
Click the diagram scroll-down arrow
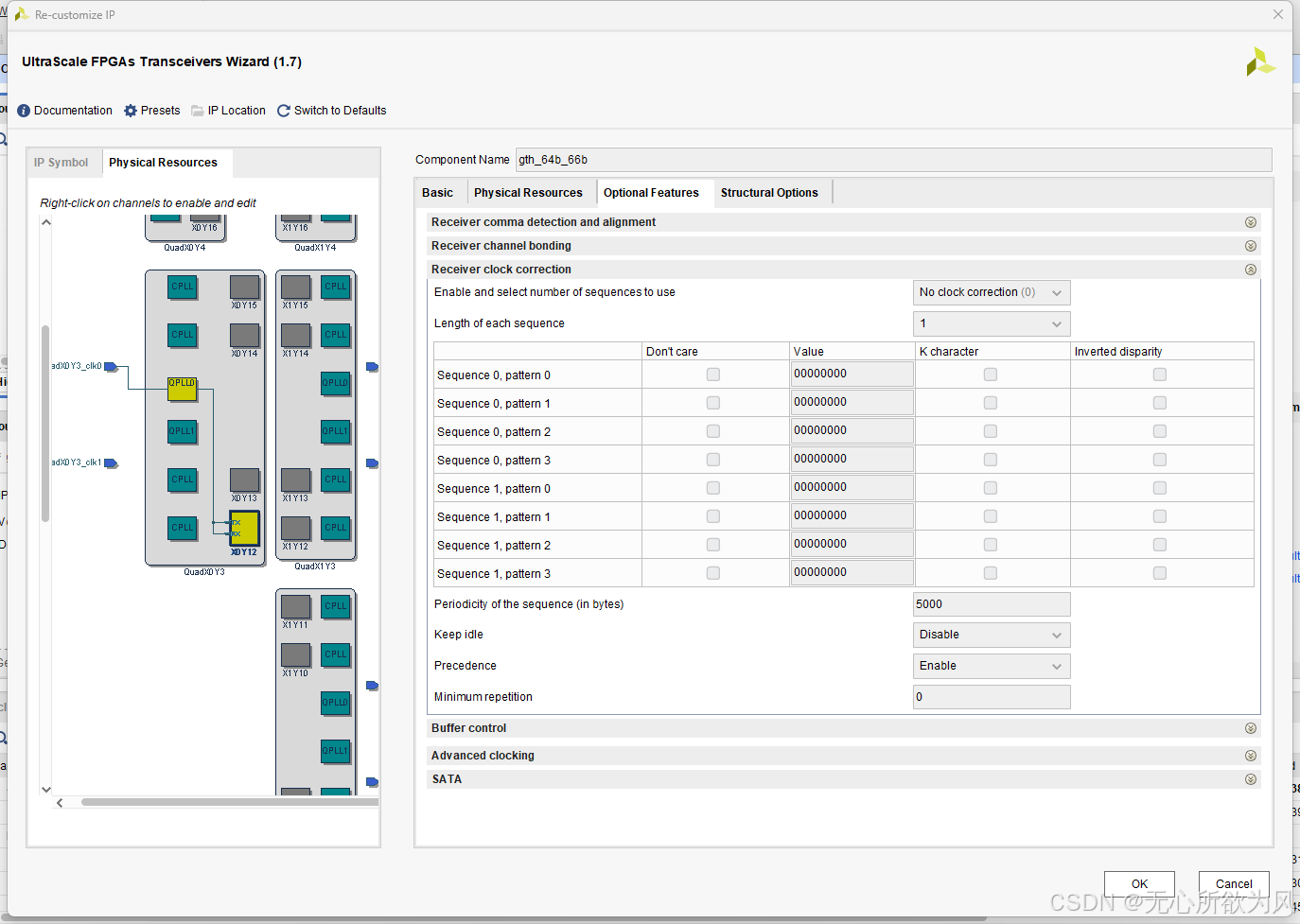pyautogui.click(x=45, y=789)
